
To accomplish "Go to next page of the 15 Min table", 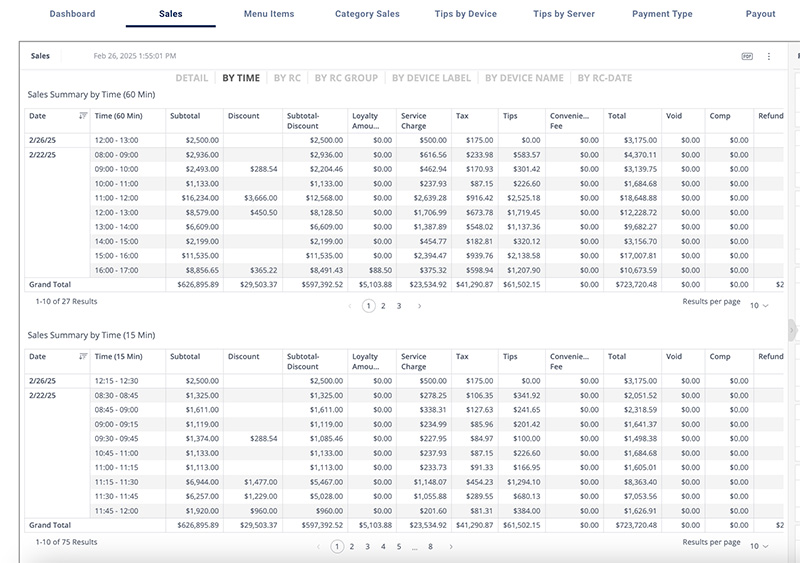I will click(451, 547).
